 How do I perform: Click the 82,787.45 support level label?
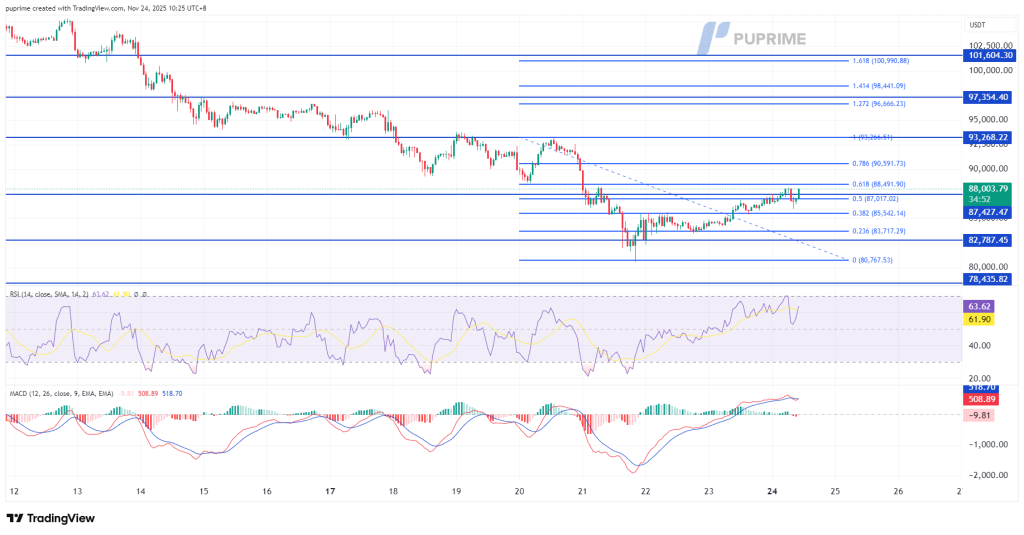coord(988,240)
